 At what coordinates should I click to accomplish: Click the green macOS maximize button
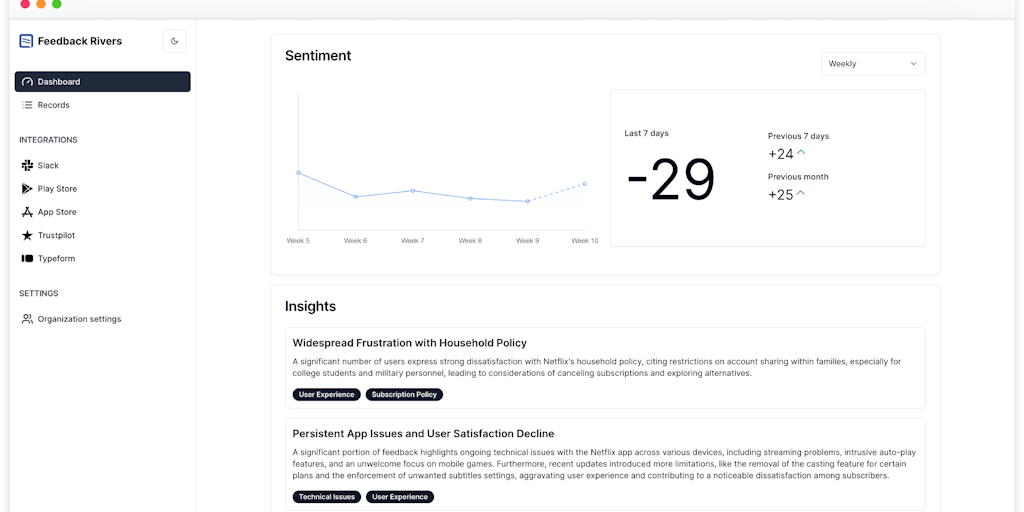coord(57,4)
